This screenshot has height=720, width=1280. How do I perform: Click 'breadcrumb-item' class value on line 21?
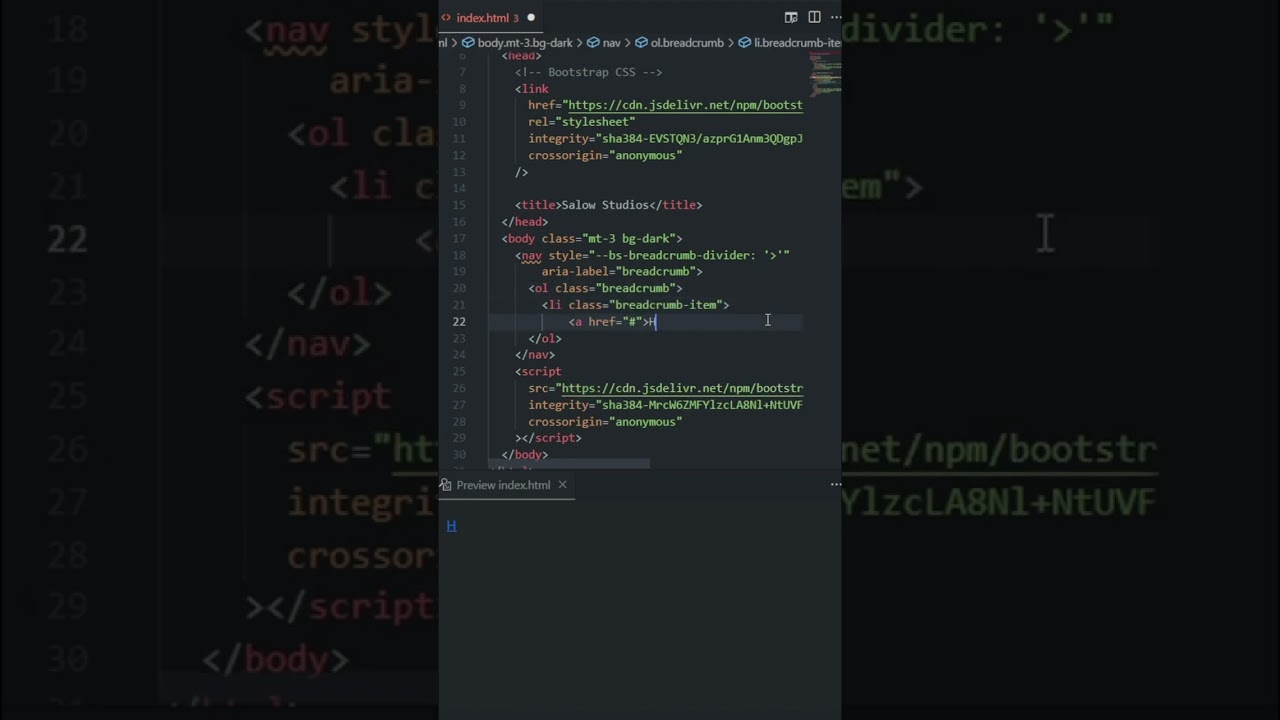click(x=665, y=305)
